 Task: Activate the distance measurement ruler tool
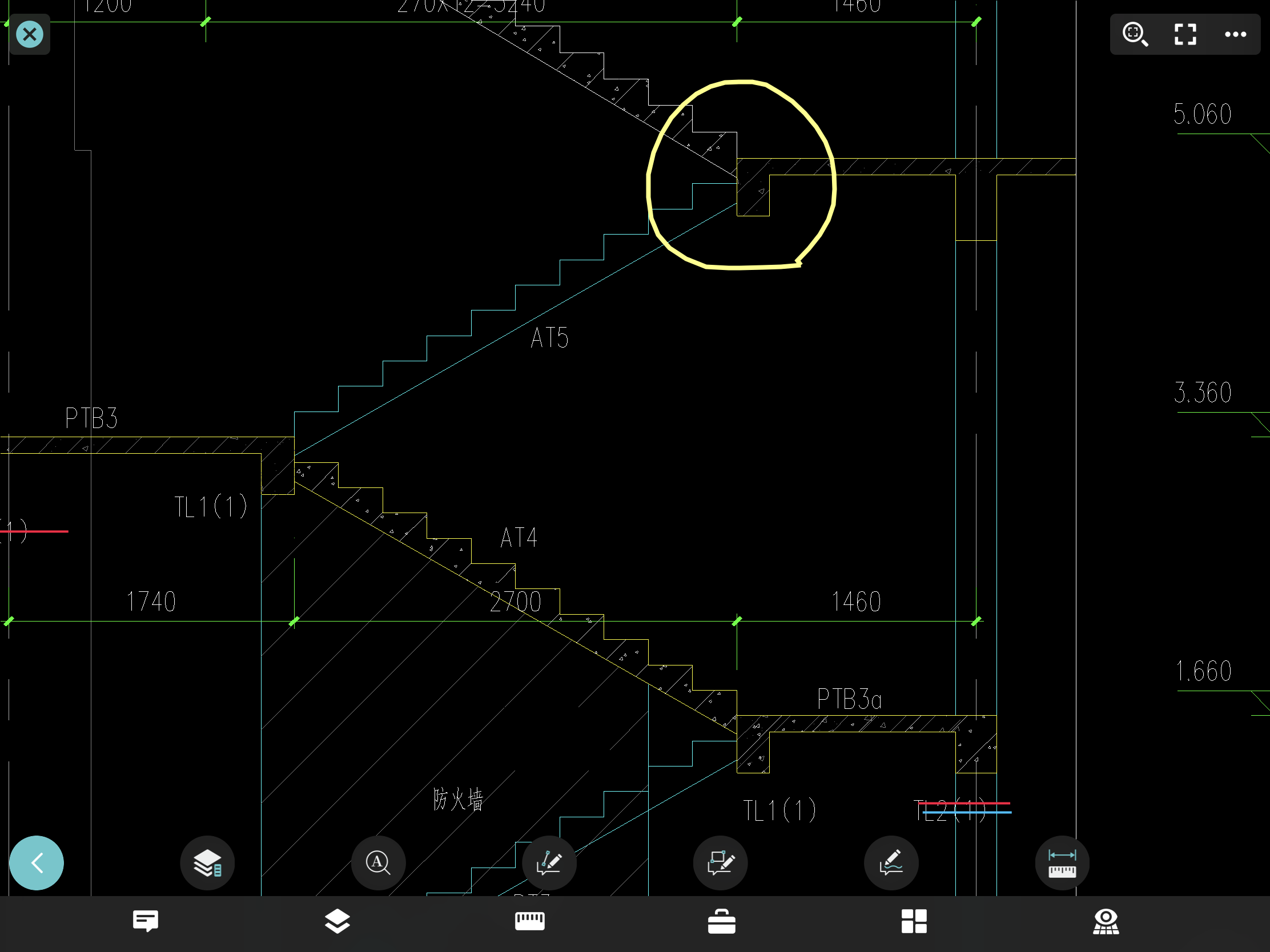pyautogui.click(x=1062, y=862)
